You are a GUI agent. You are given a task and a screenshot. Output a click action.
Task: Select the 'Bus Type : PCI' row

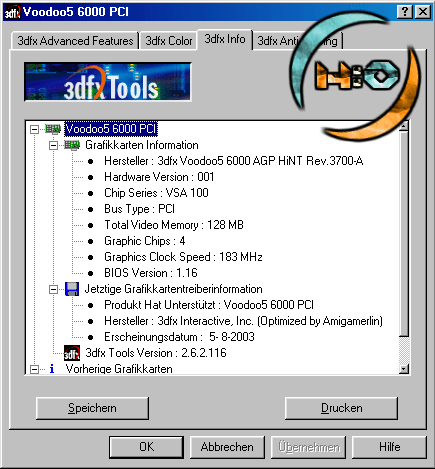(x=139, y=209)
